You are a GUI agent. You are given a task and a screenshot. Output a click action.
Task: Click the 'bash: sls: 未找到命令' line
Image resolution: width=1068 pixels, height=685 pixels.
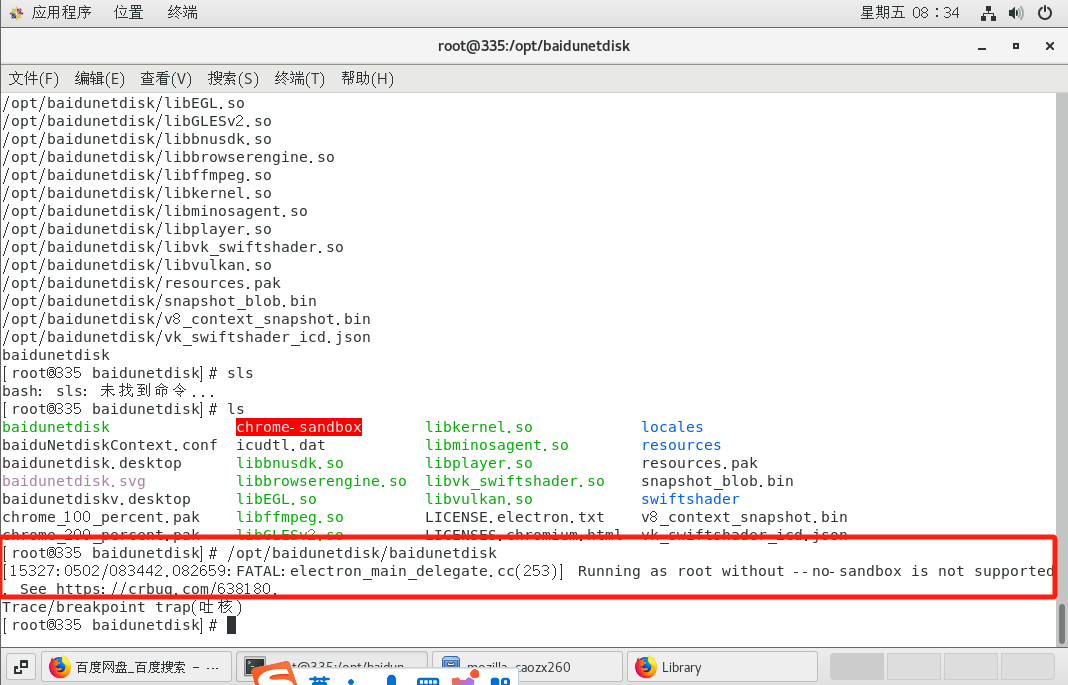click(108, 391)
